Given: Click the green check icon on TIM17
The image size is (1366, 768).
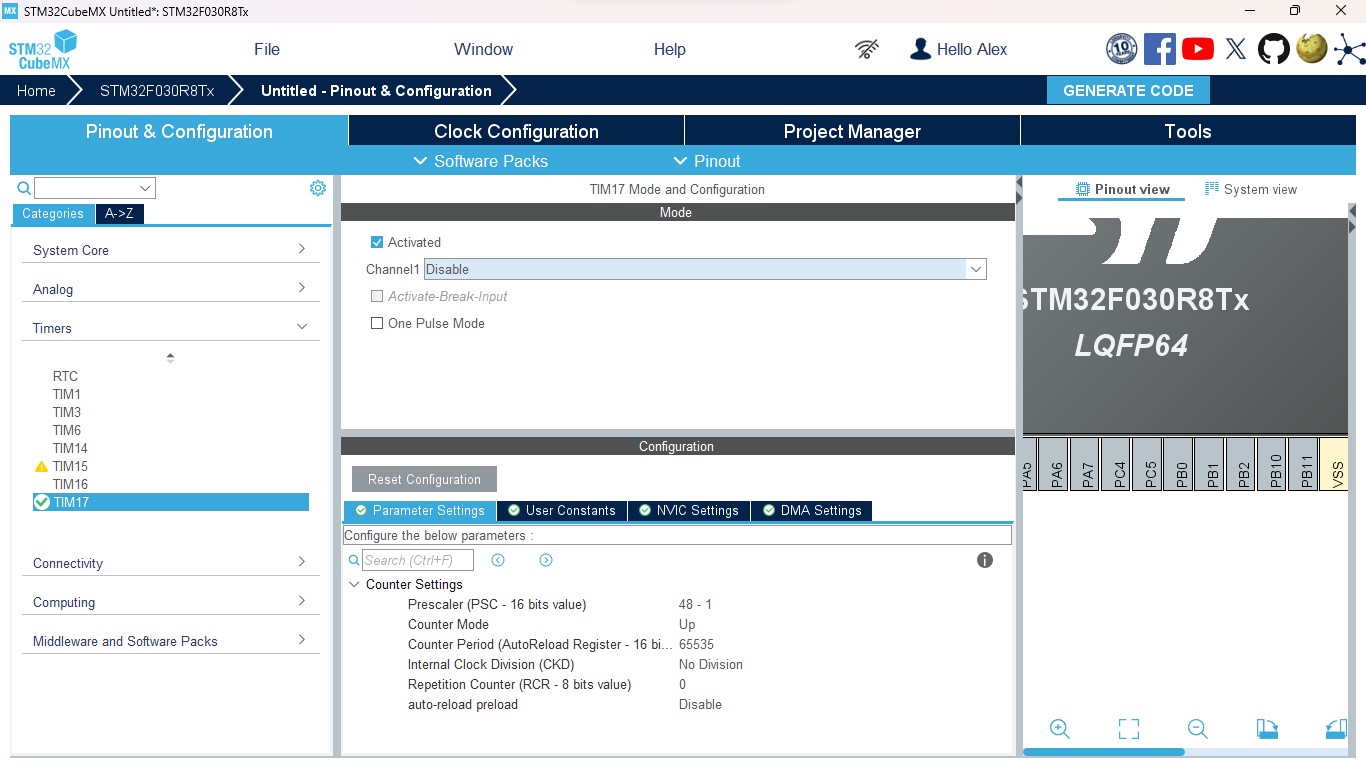Looking at the screenshot, I should point(42,502).
